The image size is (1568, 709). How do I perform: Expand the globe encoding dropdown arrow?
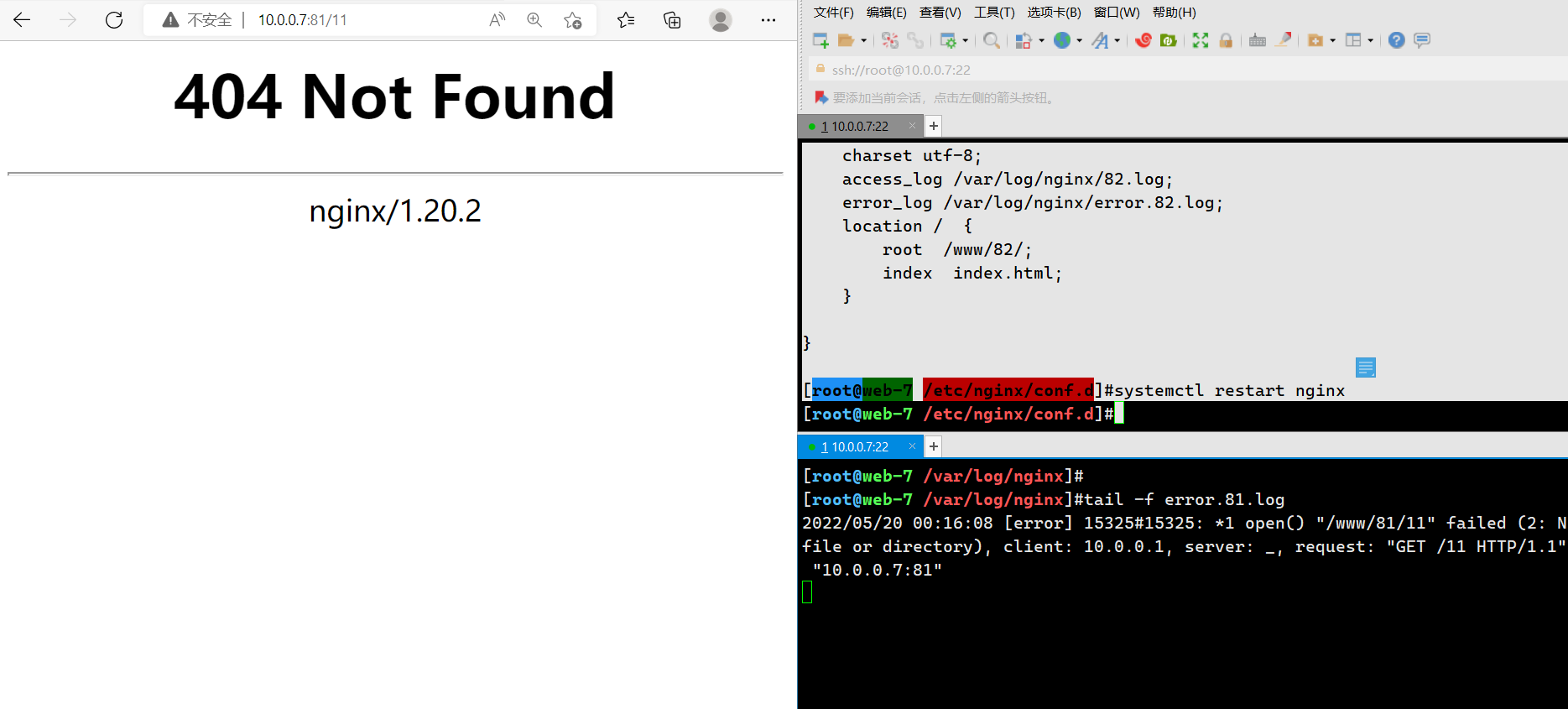tap(1080, 40)
